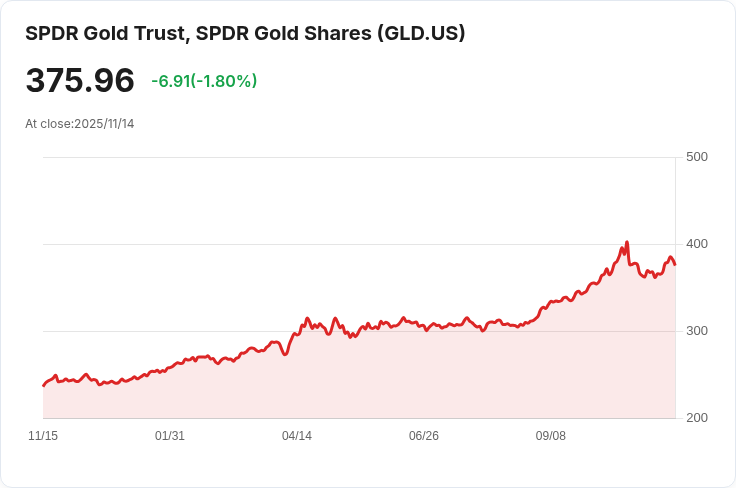Click the 375.96 price value

pos(80,81)
